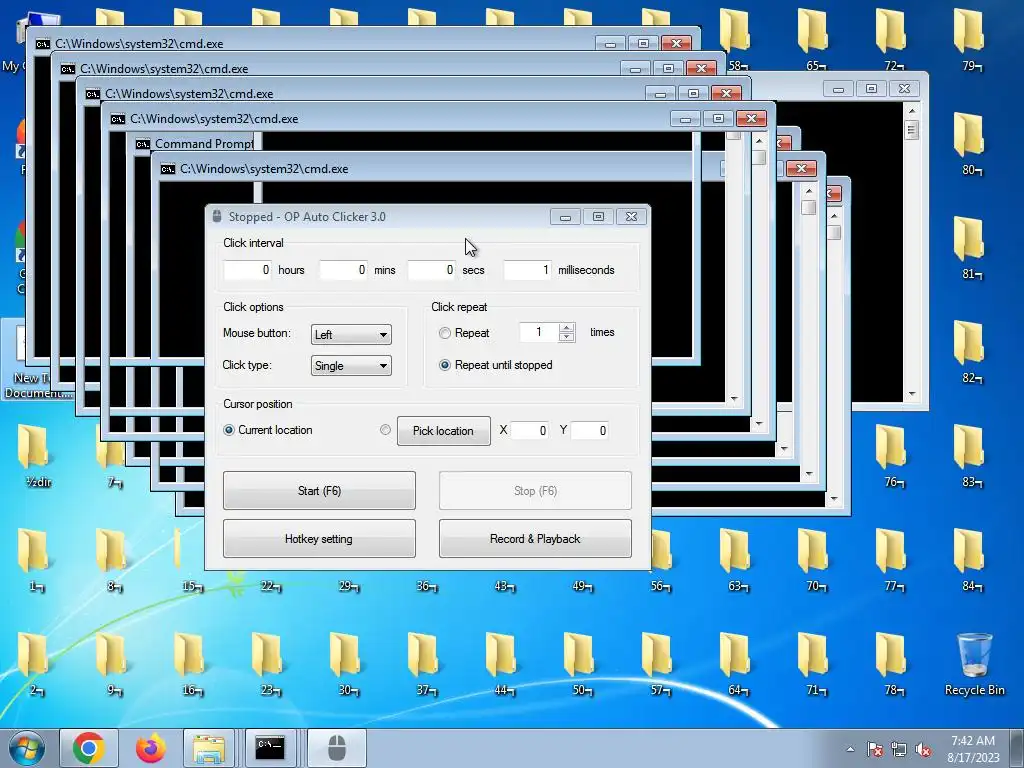Click the cmd taskbar icon
The height and width of the screenshot is (768, 1024).
pyautogui.click(x=270, y=748)
